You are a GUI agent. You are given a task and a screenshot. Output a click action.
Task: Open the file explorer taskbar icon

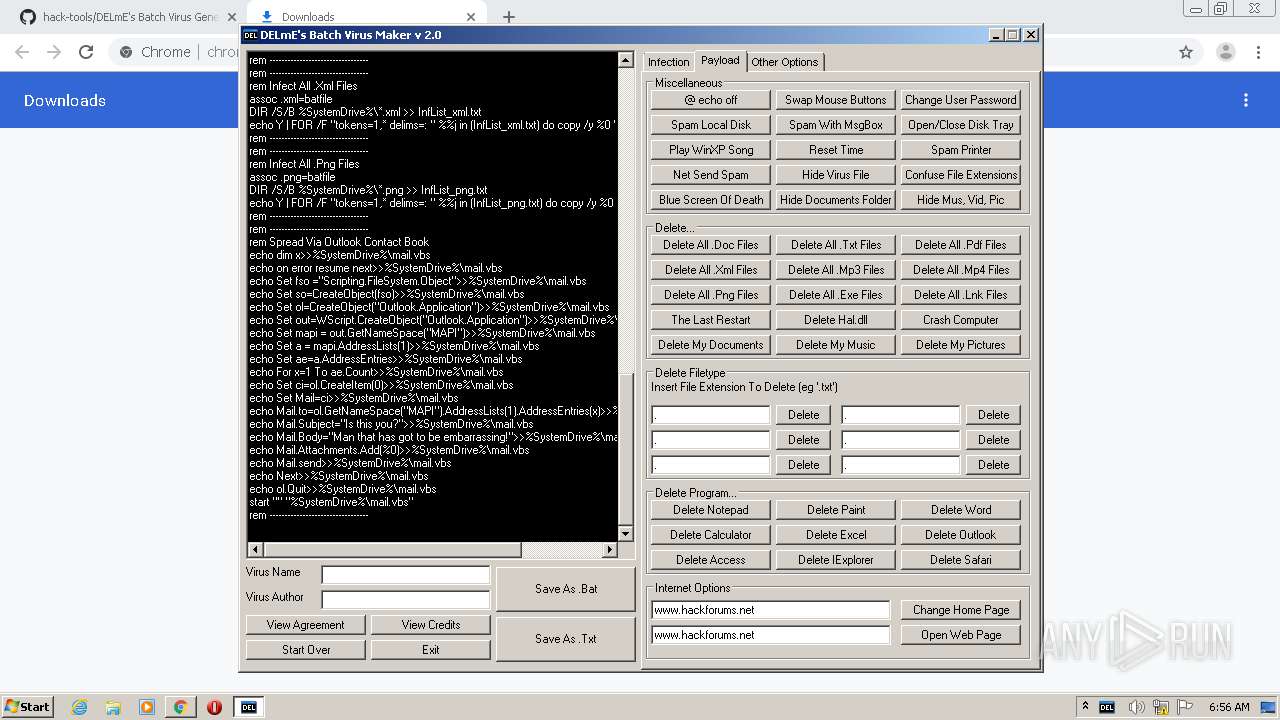(113, 707)
